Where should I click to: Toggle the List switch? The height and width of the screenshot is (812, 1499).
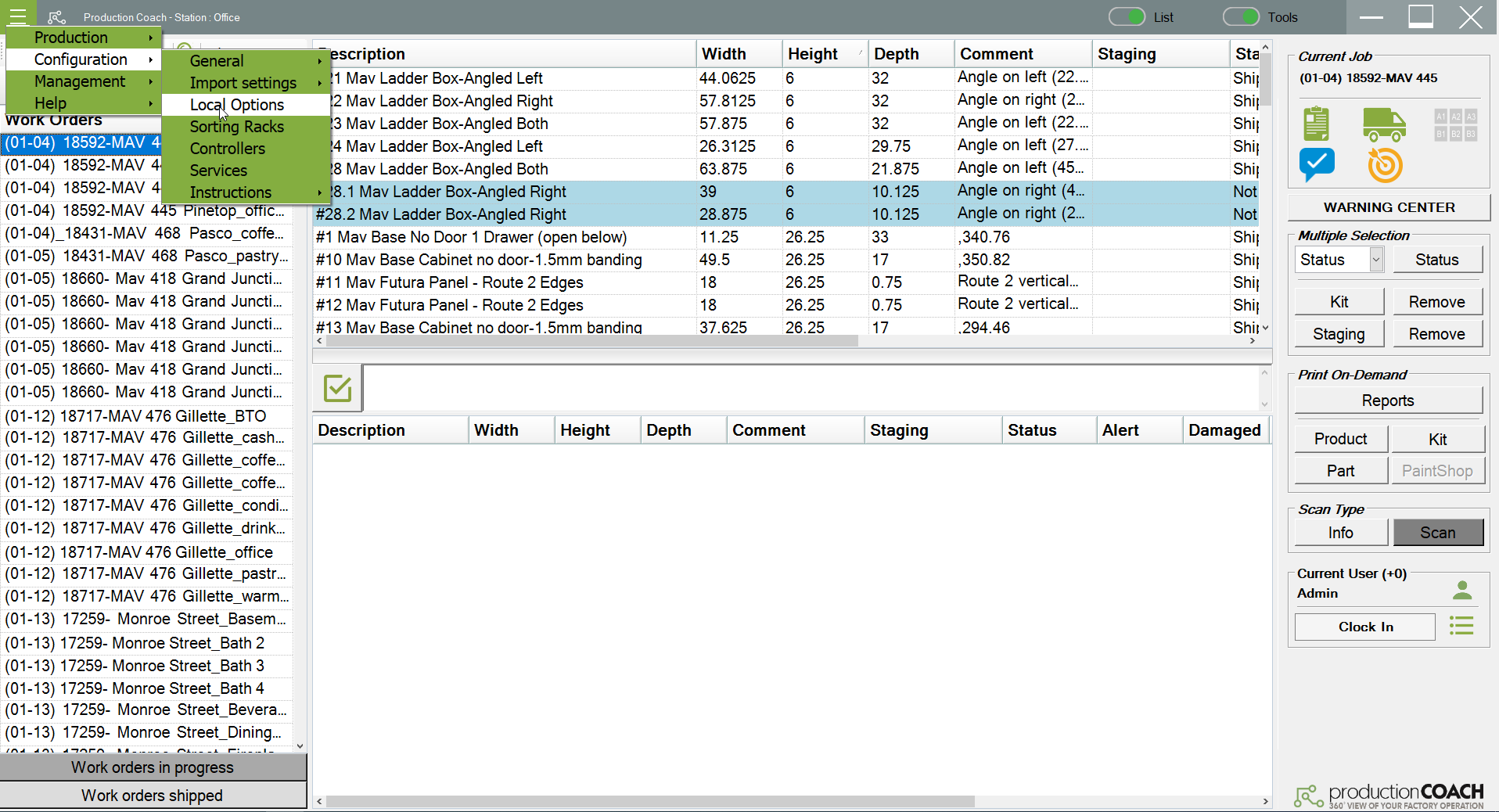1127,16
